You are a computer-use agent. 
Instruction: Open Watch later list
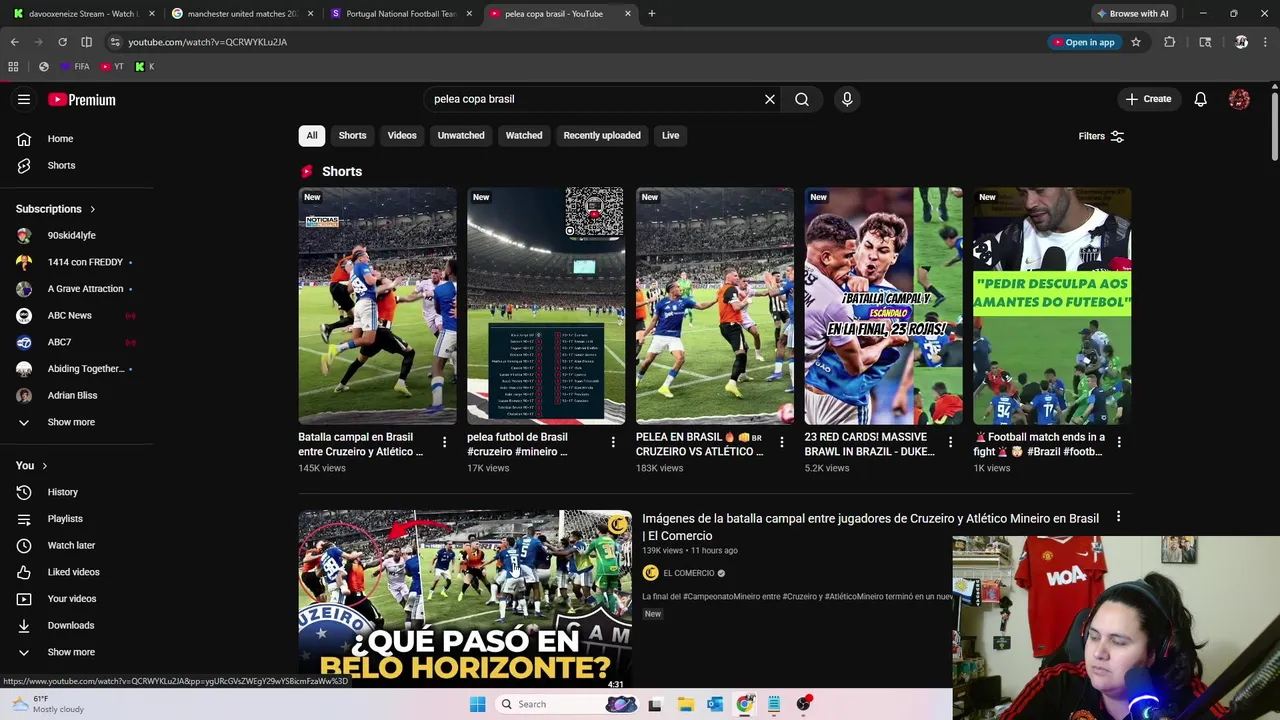coord(71,545)
